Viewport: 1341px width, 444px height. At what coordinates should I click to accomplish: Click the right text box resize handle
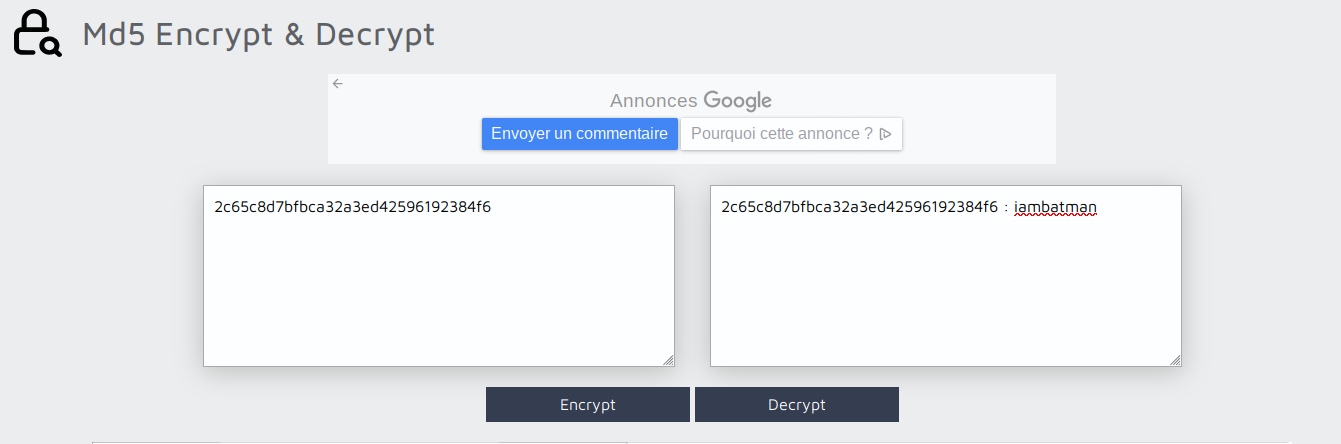(x=1175, y=360)
